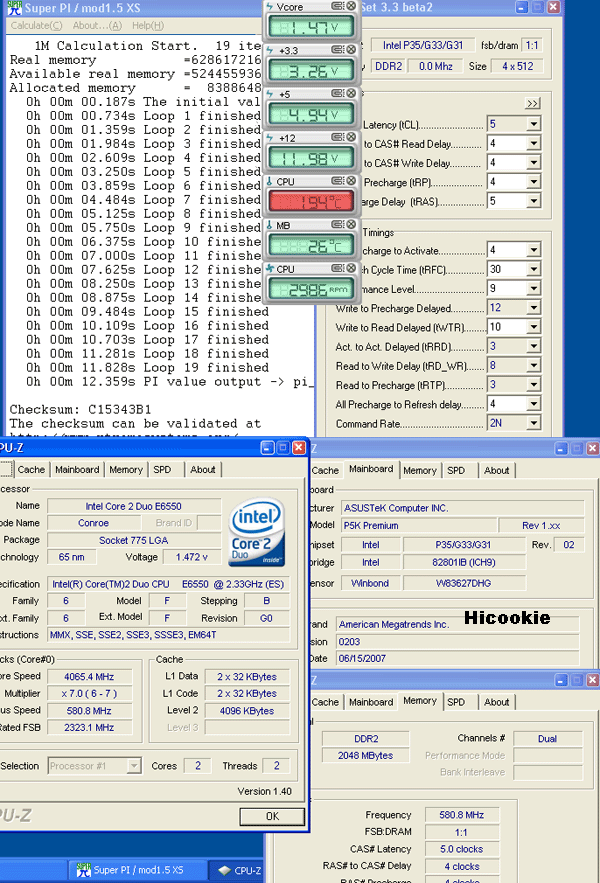Expand the Command Rate dropdown
Viewport: 600px width, 883px height.
(533, 423)
